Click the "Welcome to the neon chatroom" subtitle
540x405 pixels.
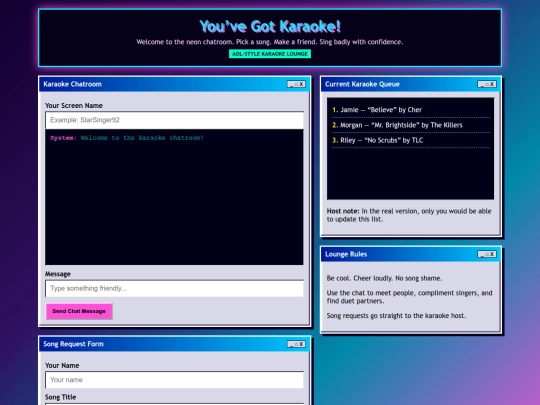click(270, 42)
